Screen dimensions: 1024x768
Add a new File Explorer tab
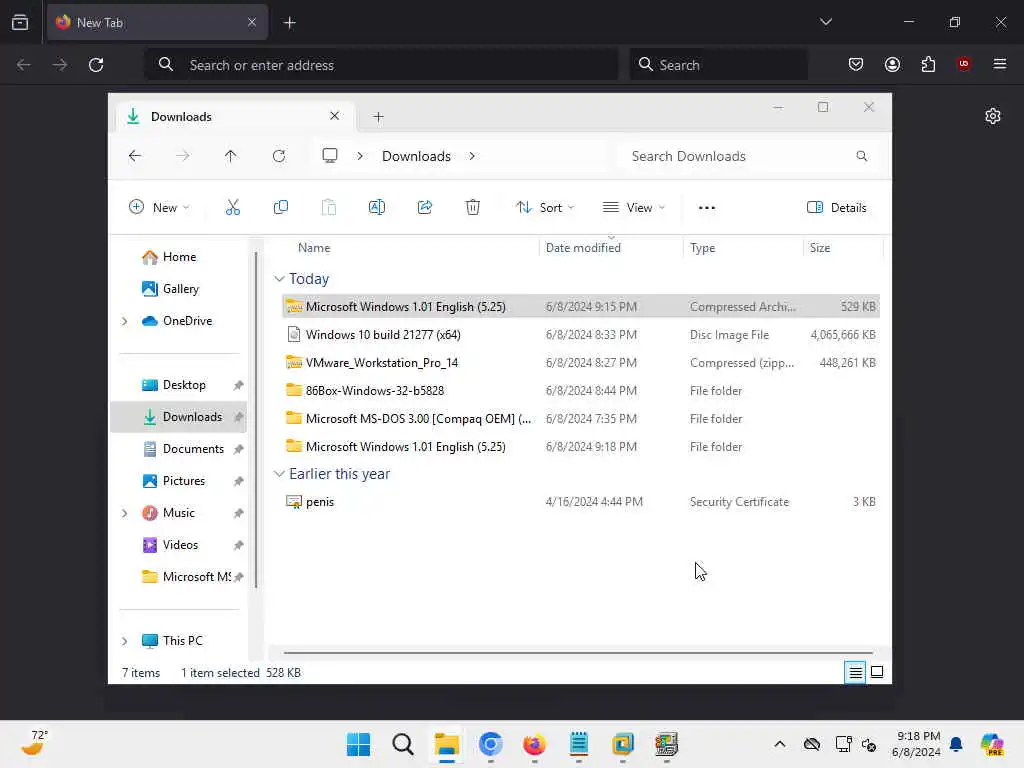(378, 117)
